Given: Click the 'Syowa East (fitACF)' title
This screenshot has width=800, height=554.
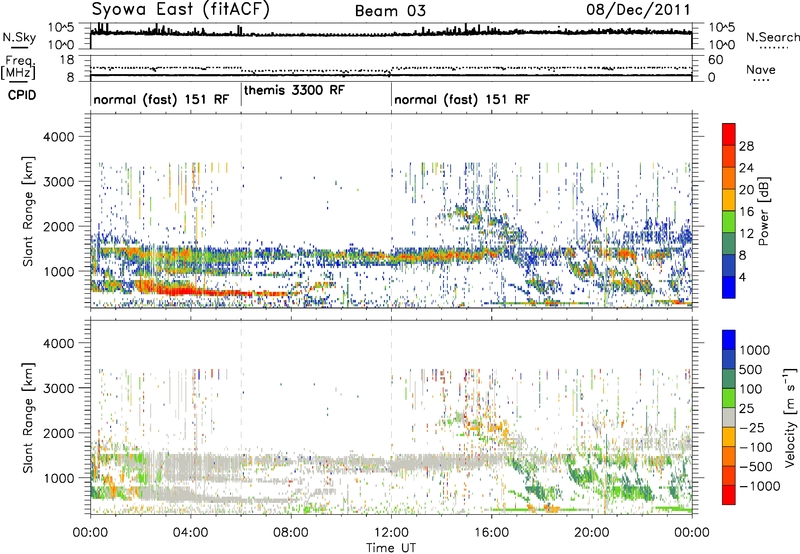Looking at the screenshot, I should tap(181, 10).
